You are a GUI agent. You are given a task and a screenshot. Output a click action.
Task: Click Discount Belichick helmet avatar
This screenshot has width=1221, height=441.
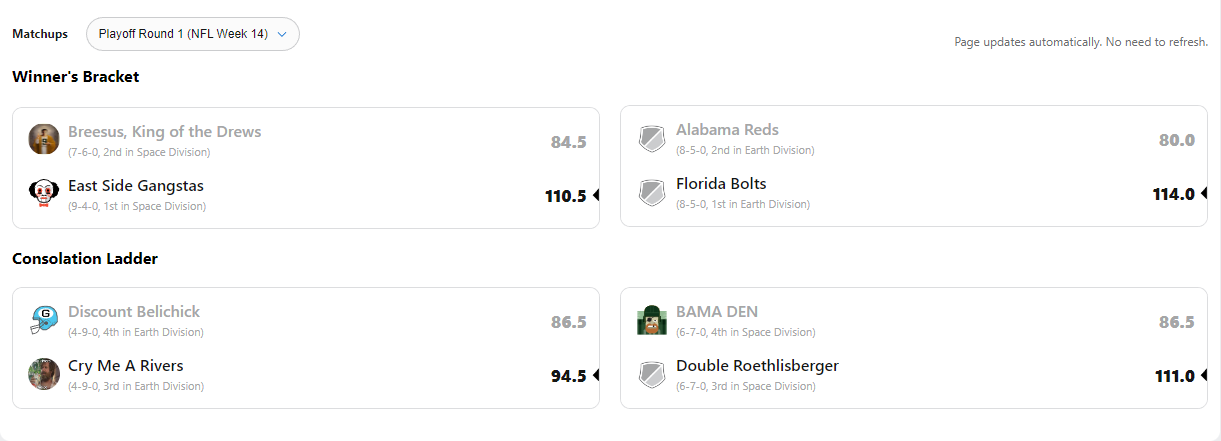click(x=44, y=321)
